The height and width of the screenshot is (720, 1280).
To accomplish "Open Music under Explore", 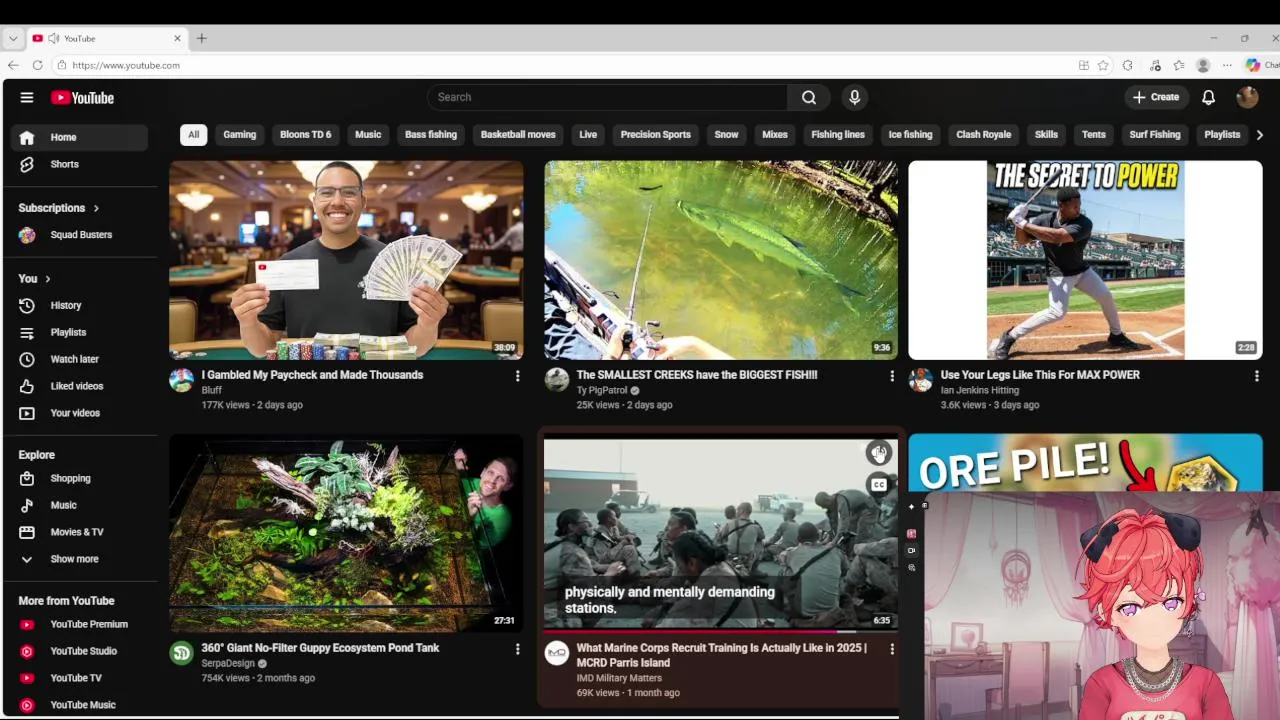I will 79,505.
